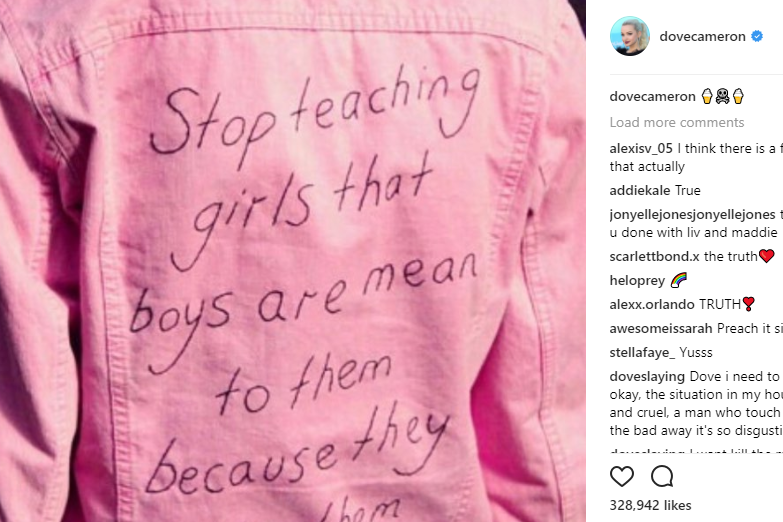The image size is (783, 522).
Task: View the 328,942 likes list
Action: pyautogui.click(x=650, y=505)
